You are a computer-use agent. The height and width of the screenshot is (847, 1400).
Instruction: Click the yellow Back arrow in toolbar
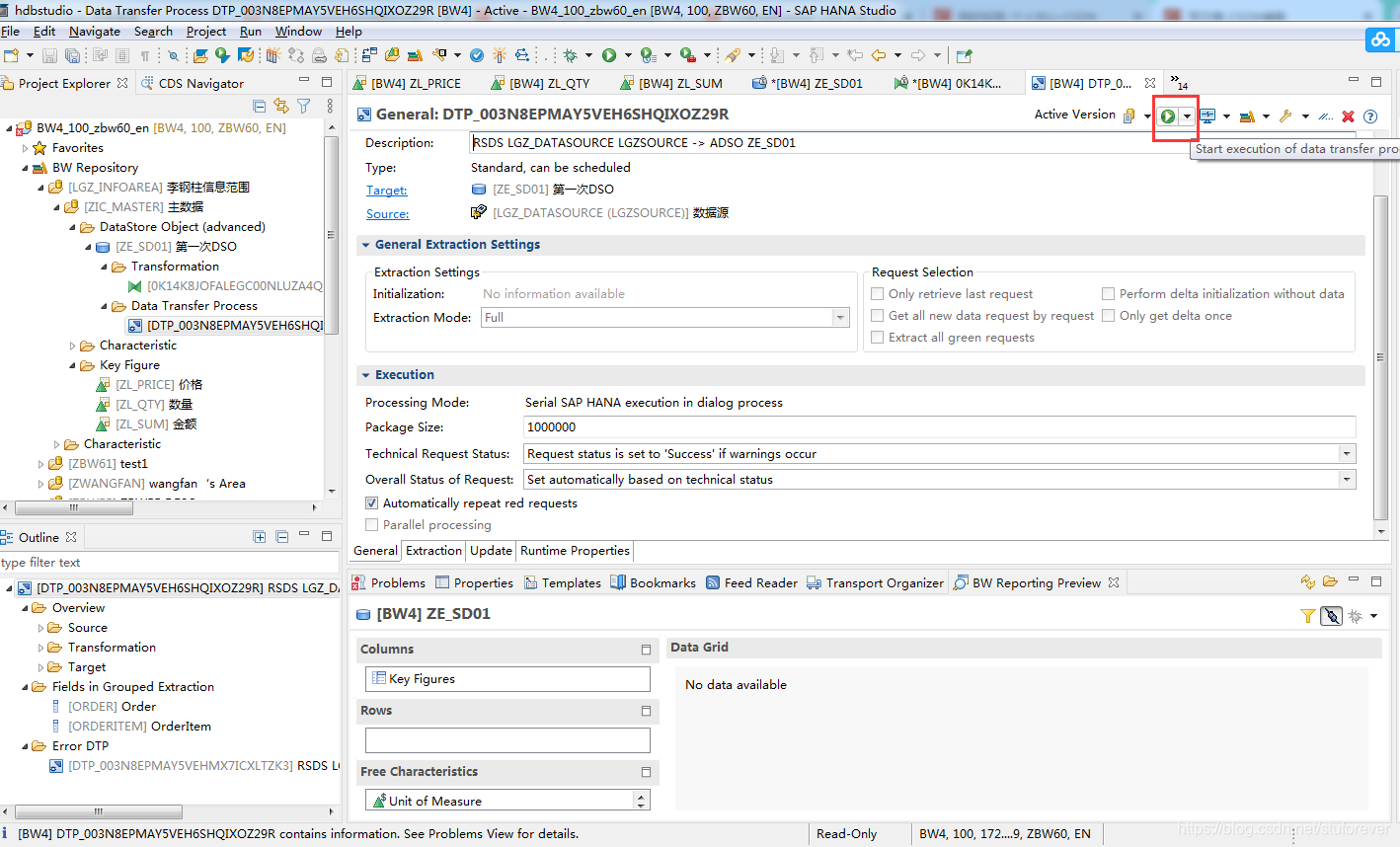(x=878, y=55)
